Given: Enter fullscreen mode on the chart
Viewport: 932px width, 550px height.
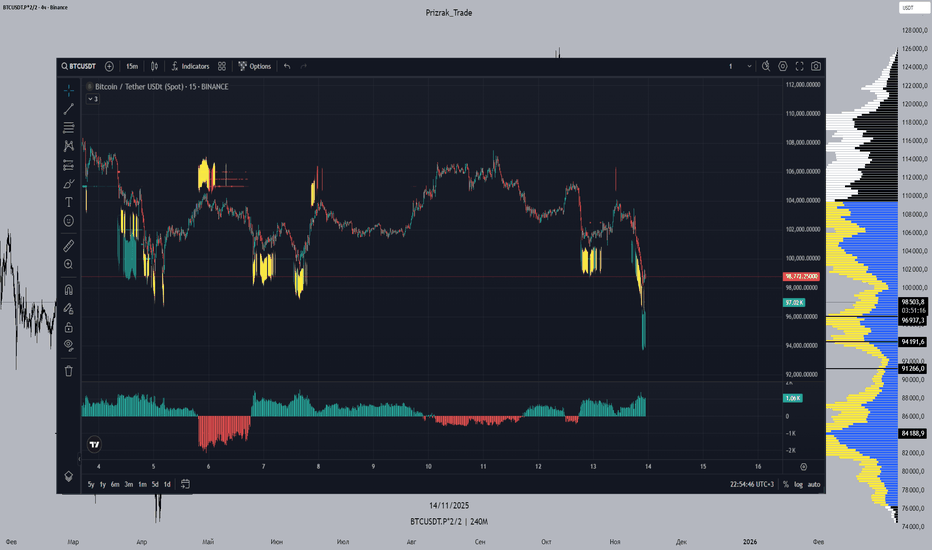Looking at the screenshot, I should [800, 66].
